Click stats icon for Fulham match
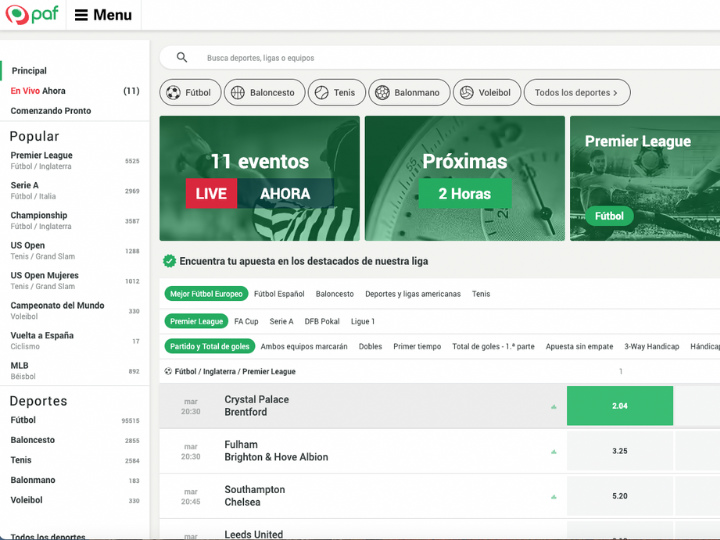720x540 pixels. point(554,452)
